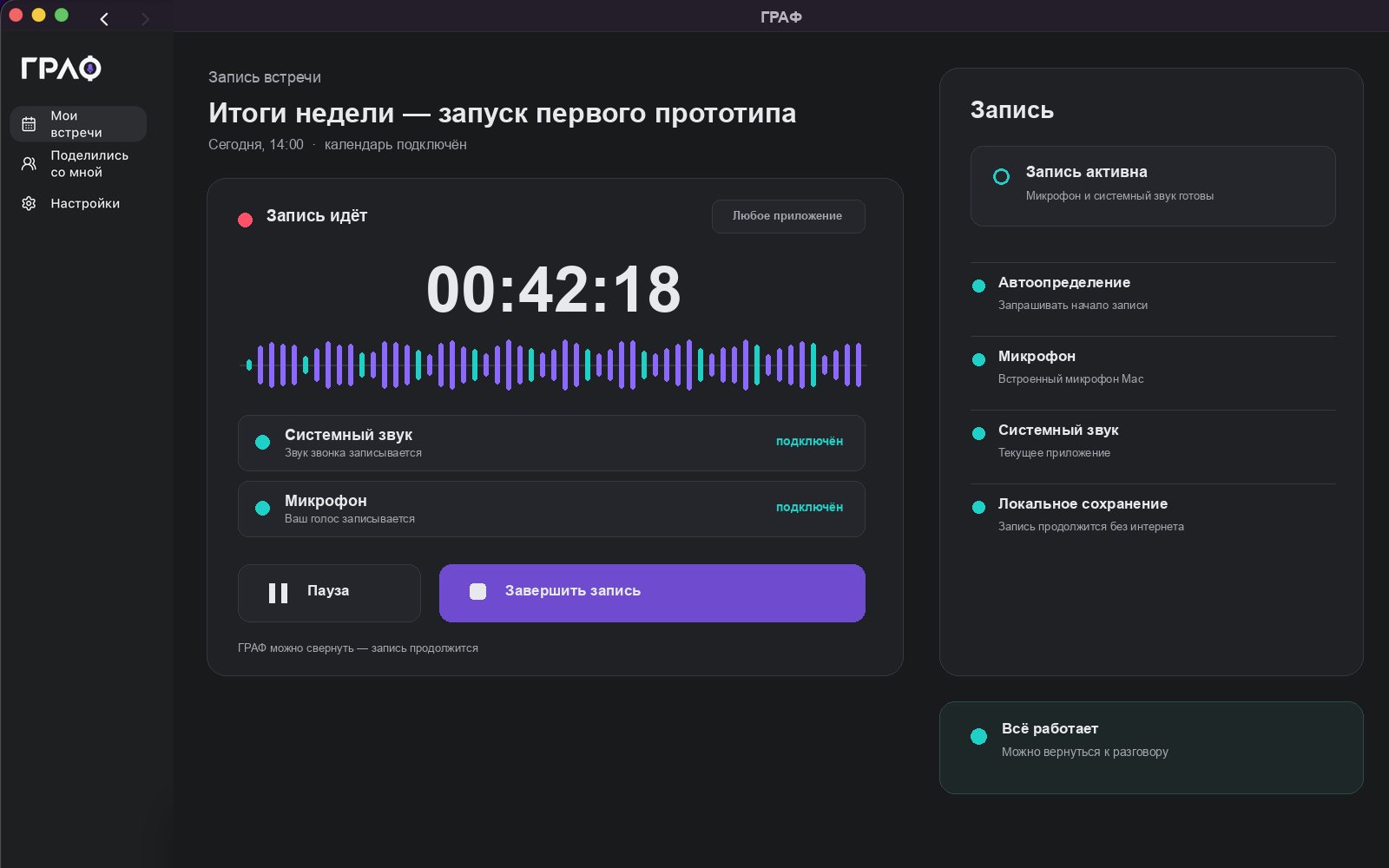Screen dimensions: 1389x868
Task: Click the people icon for Поделились со мной
Action: 29,164
